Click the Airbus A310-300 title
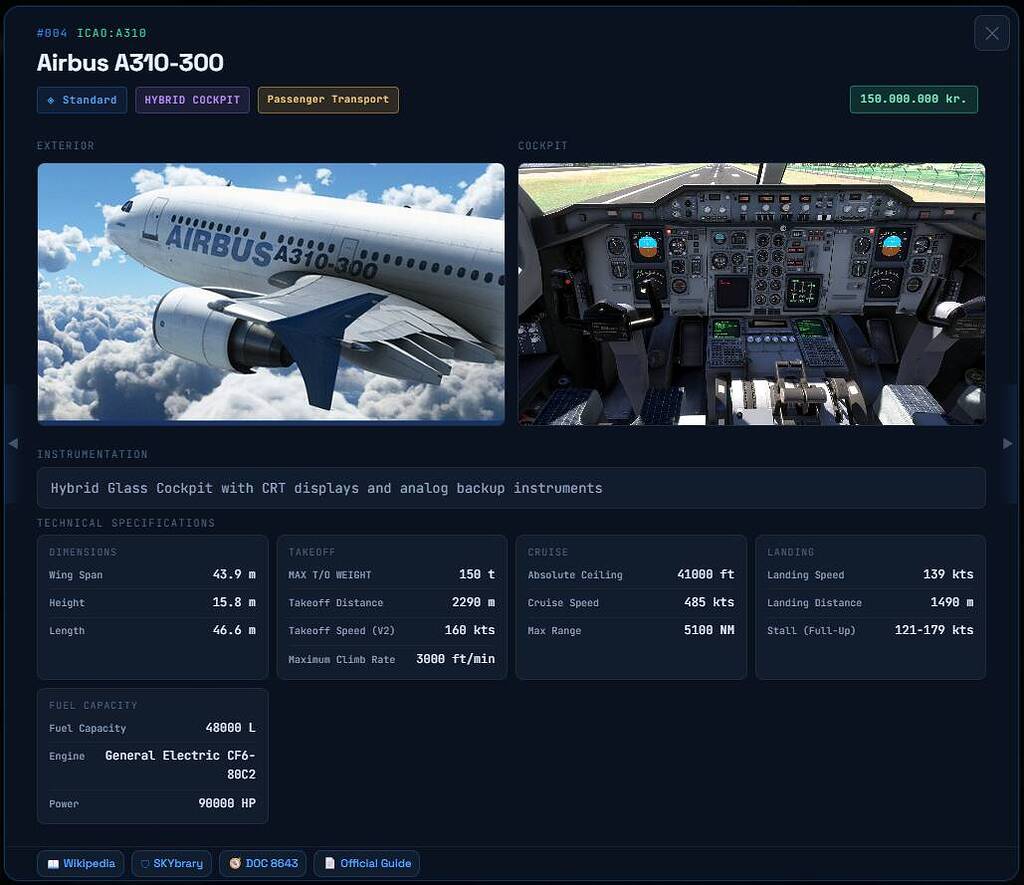The width and height of the screenshot is (1024, 885). tap(130, 63)
